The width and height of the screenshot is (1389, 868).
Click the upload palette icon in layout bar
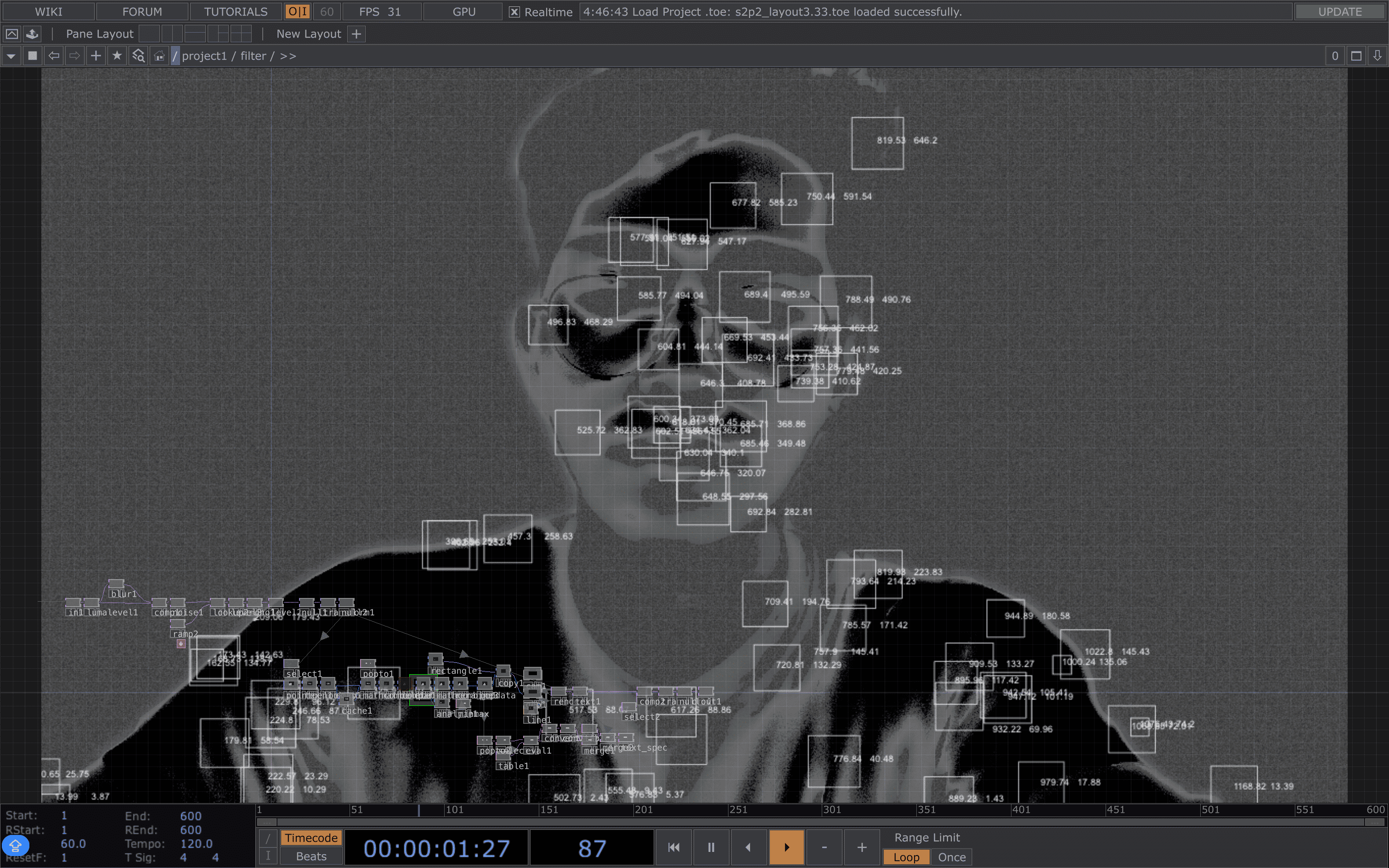pos(32,34)
